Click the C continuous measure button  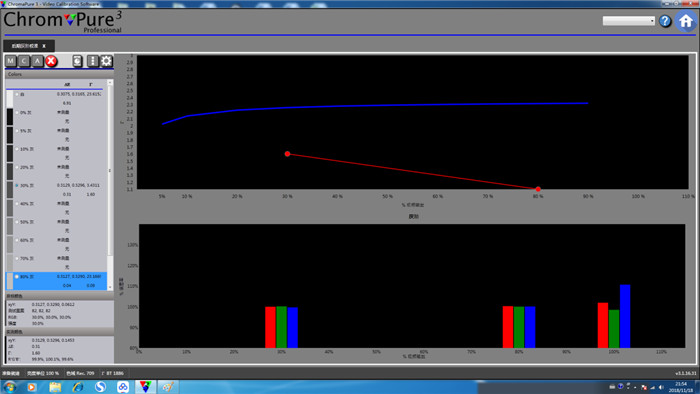tap(24, 61)
